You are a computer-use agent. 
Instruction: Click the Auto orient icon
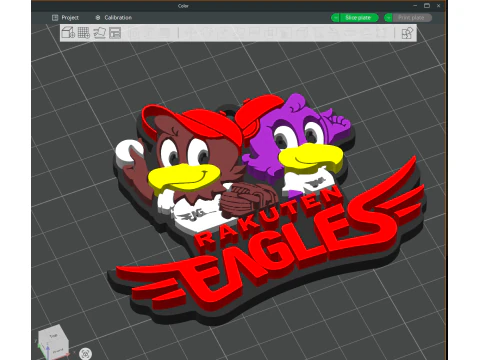coord(99,33)
